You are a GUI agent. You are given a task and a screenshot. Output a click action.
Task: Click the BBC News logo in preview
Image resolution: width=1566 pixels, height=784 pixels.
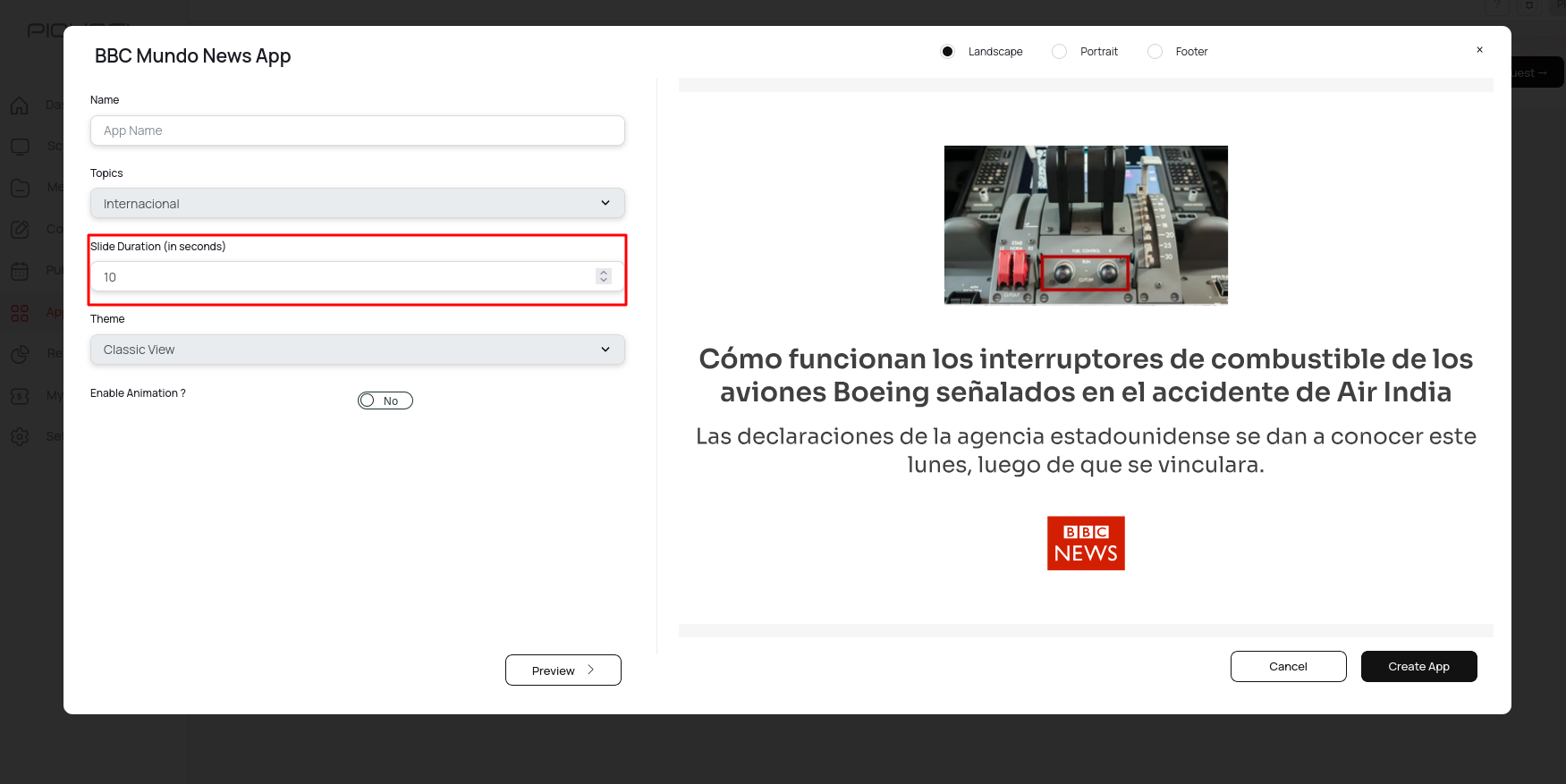pyautogui.click(x=1086, y=544)
